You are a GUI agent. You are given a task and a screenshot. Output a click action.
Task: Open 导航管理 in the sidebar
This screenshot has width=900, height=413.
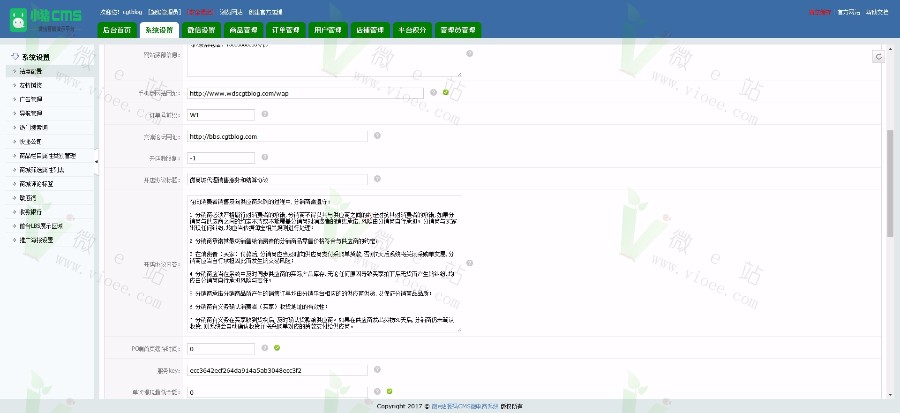(49, 114)
